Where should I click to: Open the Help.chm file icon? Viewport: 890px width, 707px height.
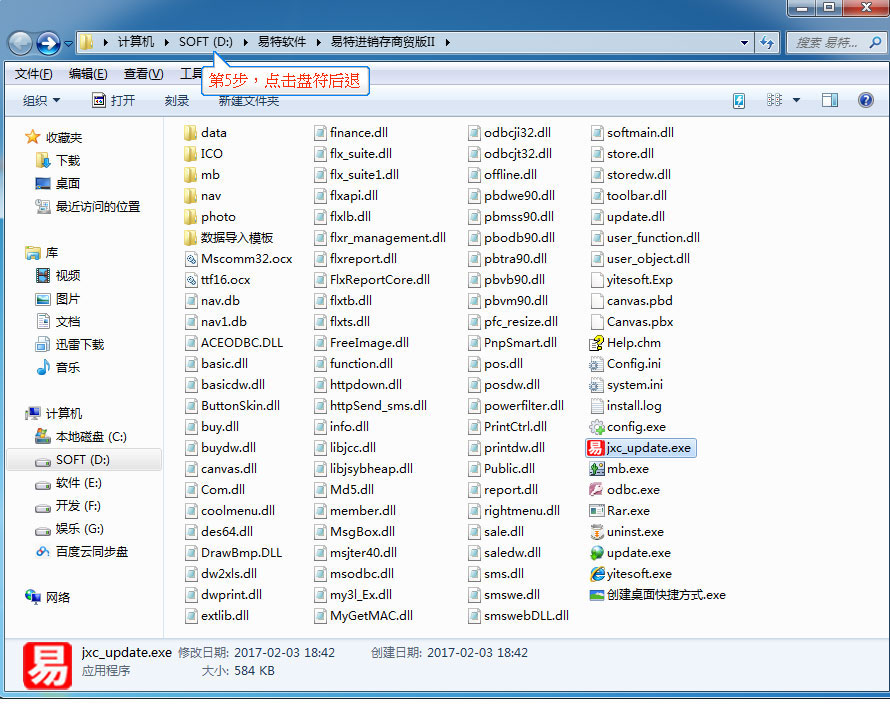coord(597,343)
